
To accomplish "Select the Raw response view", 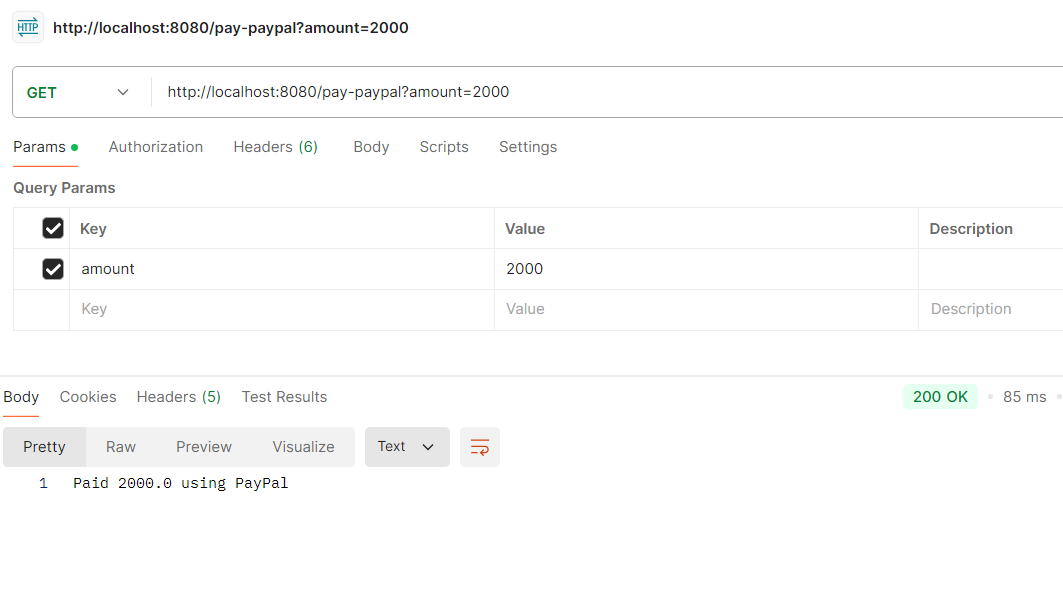I will tap(121, 447).
